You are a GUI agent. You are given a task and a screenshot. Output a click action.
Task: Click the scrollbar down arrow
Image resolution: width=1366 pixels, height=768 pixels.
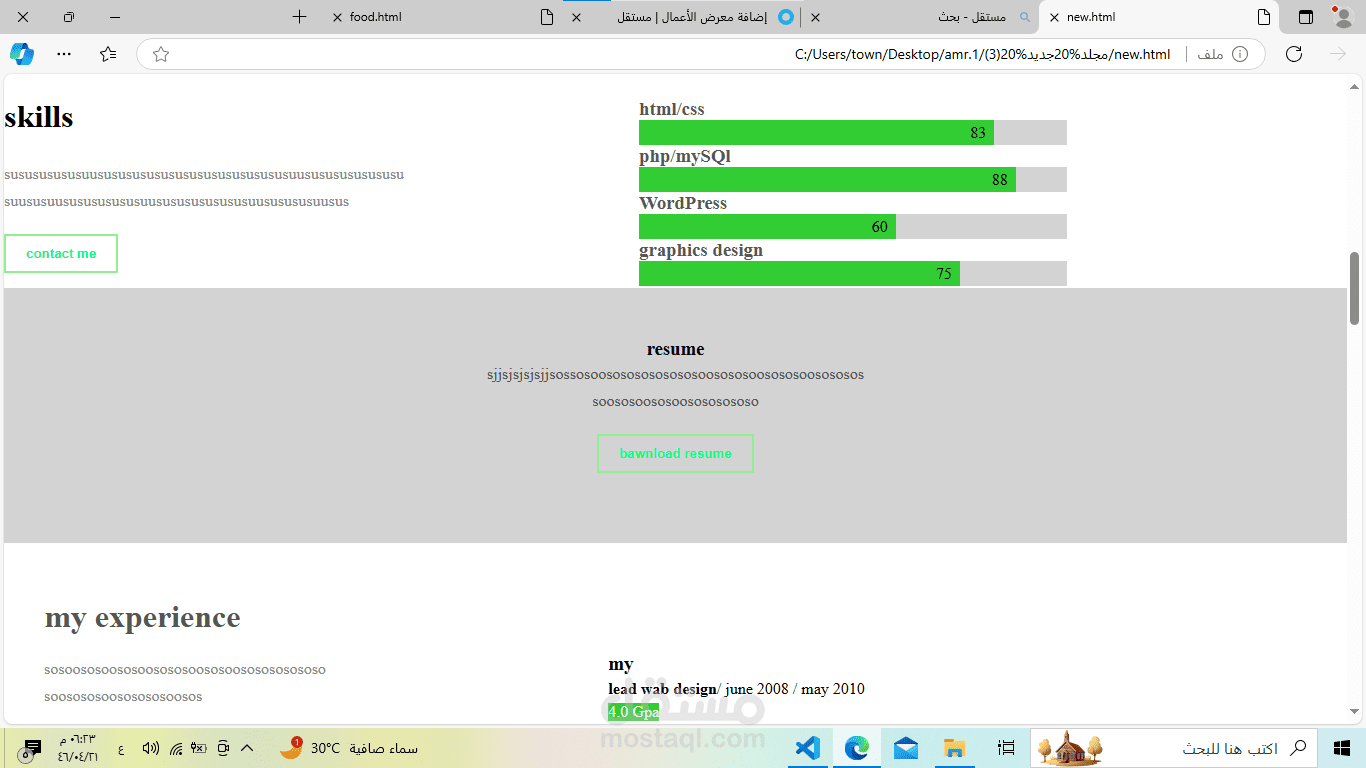[x=1355, y=712]
